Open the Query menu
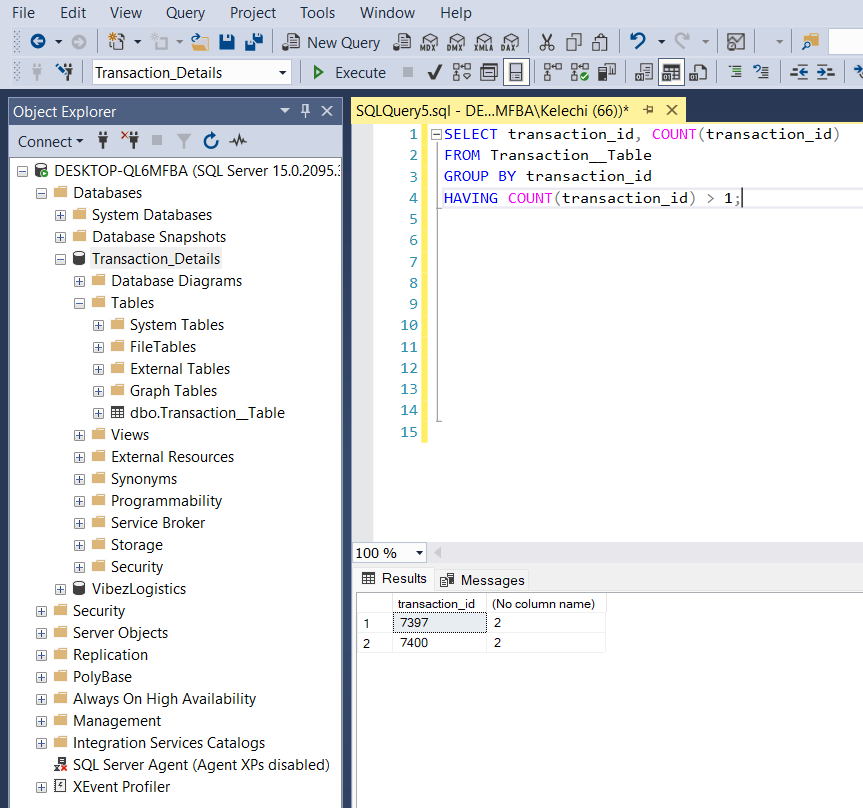863x808 pixels. pyautogui.click(x=184, y=13)
